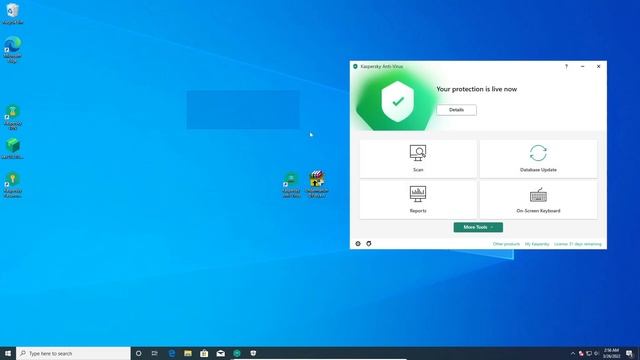The width and height of the screenshot is (640, 360).
Task: Open Cortana from the taskbar
Action: coord(138,353)
